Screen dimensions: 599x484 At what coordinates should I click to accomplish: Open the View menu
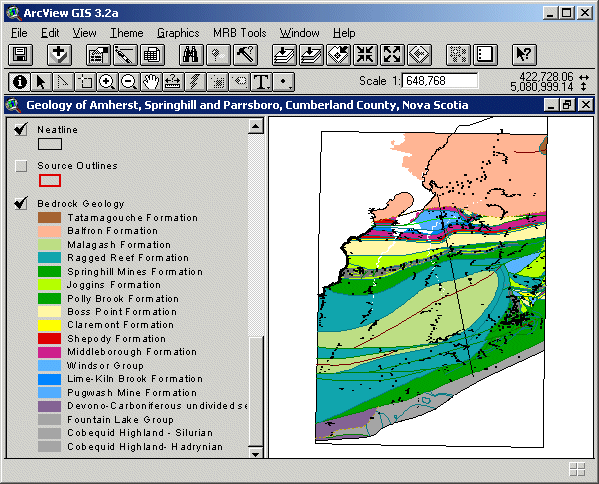click(84, 33)
